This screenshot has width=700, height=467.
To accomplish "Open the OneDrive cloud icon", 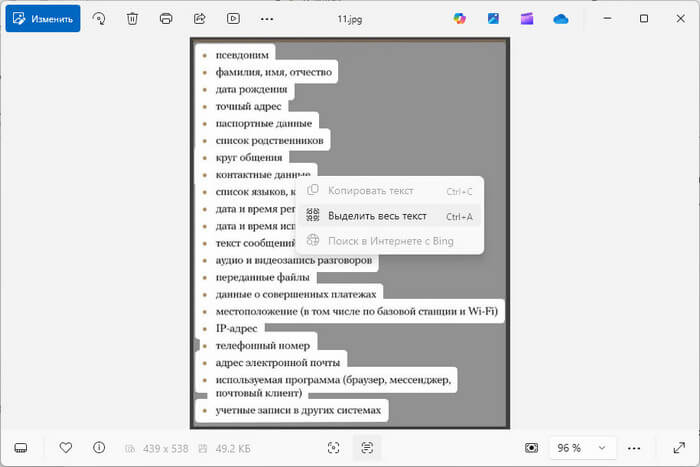I will (561, 18).
